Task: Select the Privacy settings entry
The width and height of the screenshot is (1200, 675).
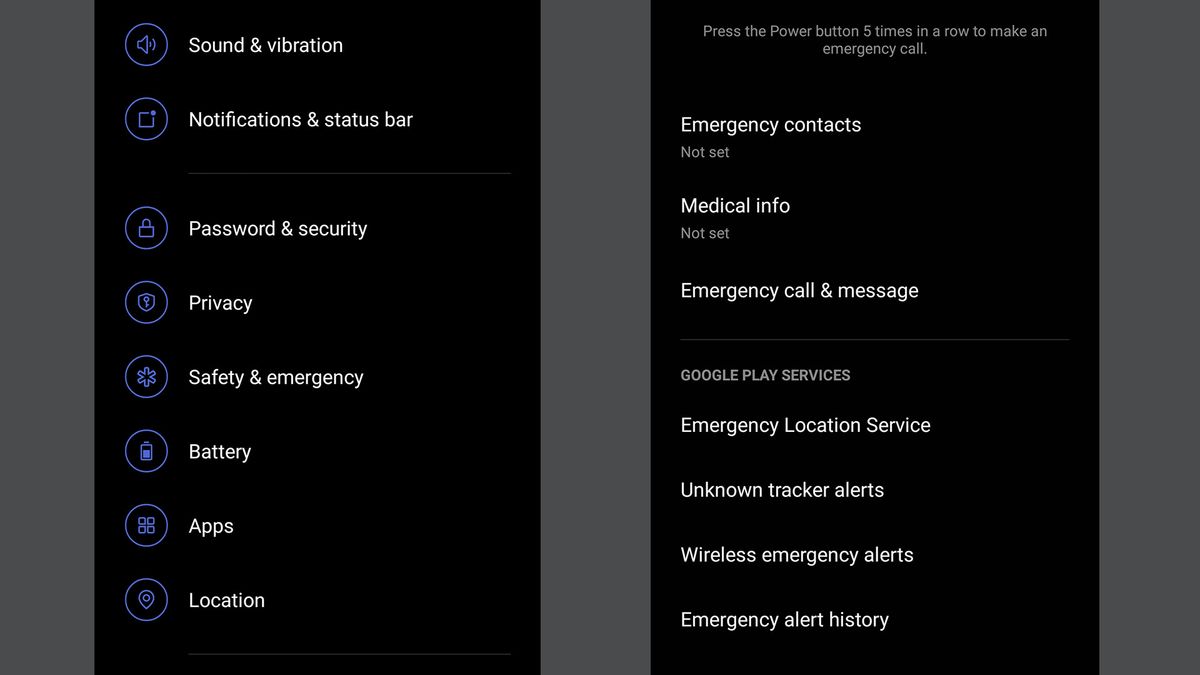Action: [x=220, y=302]
